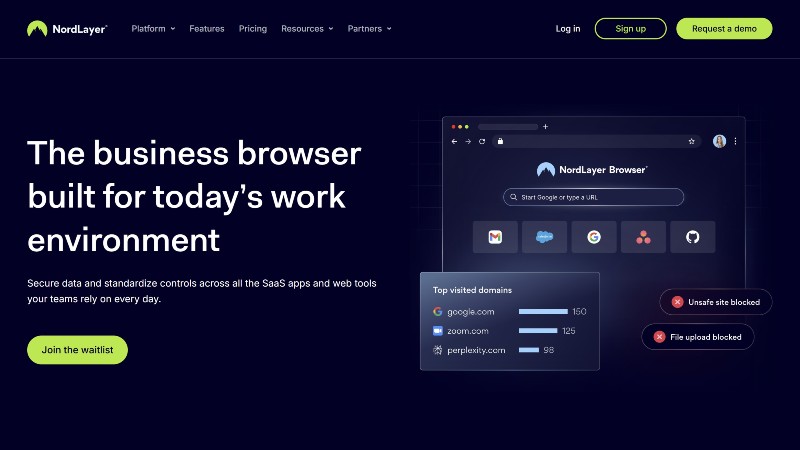Click the user profile avatar
The width and height of the screenshot is (800, 450).
[719, 141]
